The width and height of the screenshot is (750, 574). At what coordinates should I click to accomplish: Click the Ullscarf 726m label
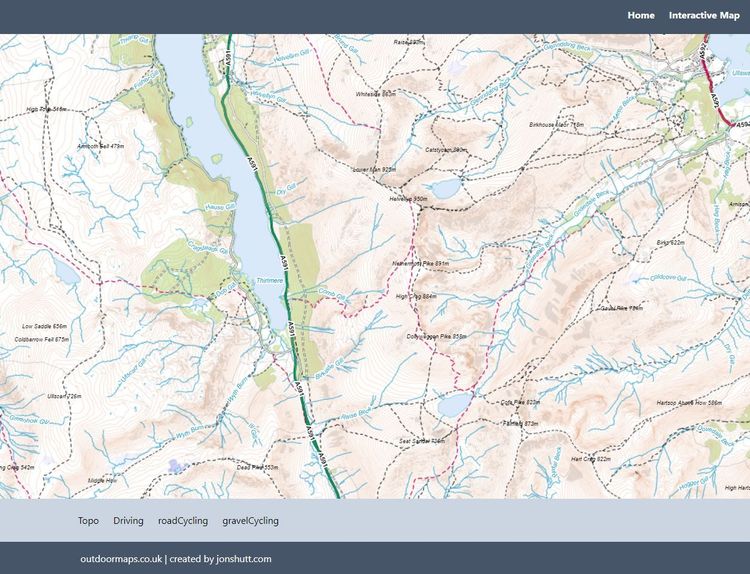64,396
